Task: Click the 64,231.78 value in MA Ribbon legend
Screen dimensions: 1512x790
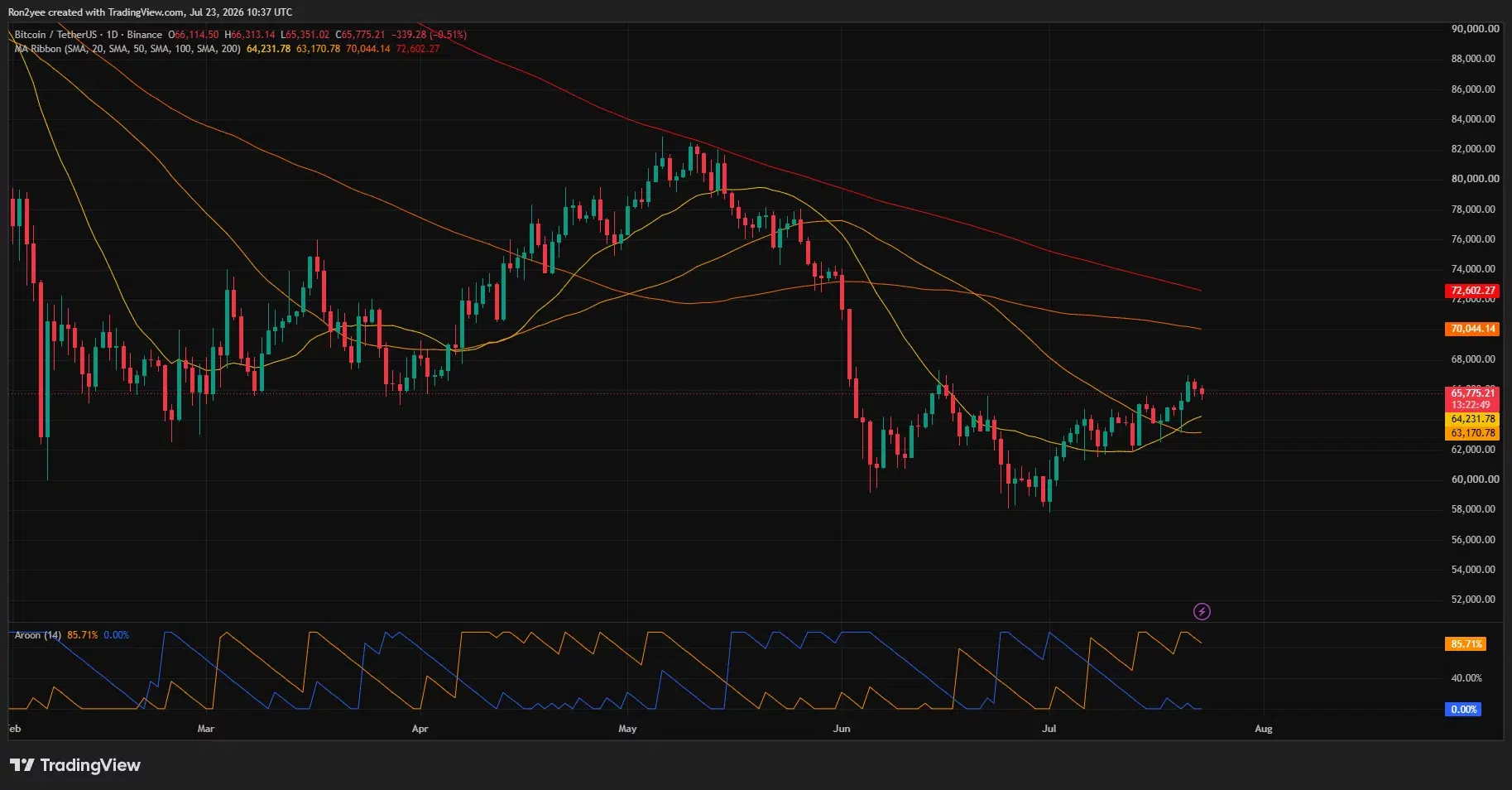Action: (269, 49)
